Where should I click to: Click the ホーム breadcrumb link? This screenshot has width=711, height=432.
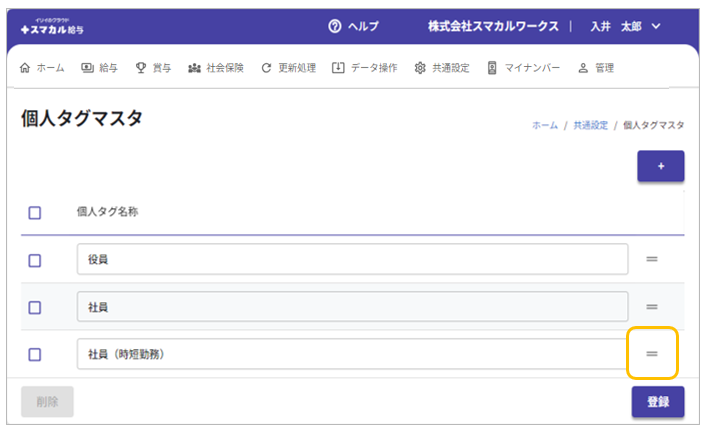pyautogui.click(x=544, y=125)
